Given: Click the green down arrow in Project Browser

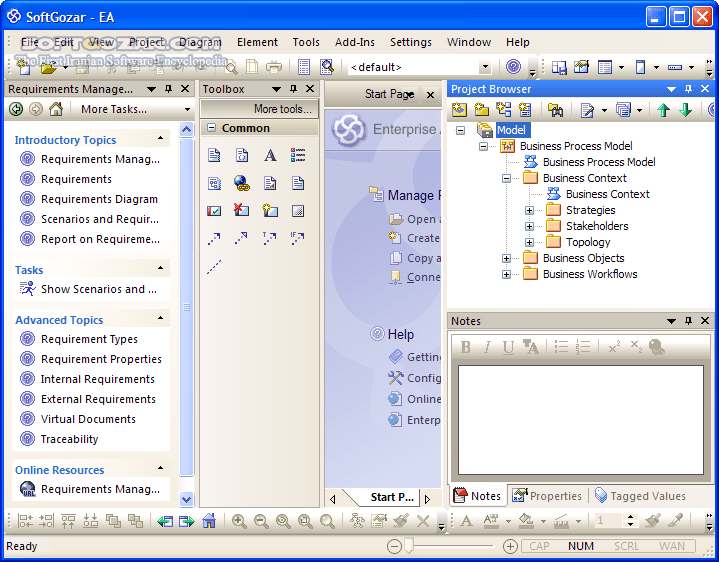Looking at the screenshot, I should [x=686, y=110].
